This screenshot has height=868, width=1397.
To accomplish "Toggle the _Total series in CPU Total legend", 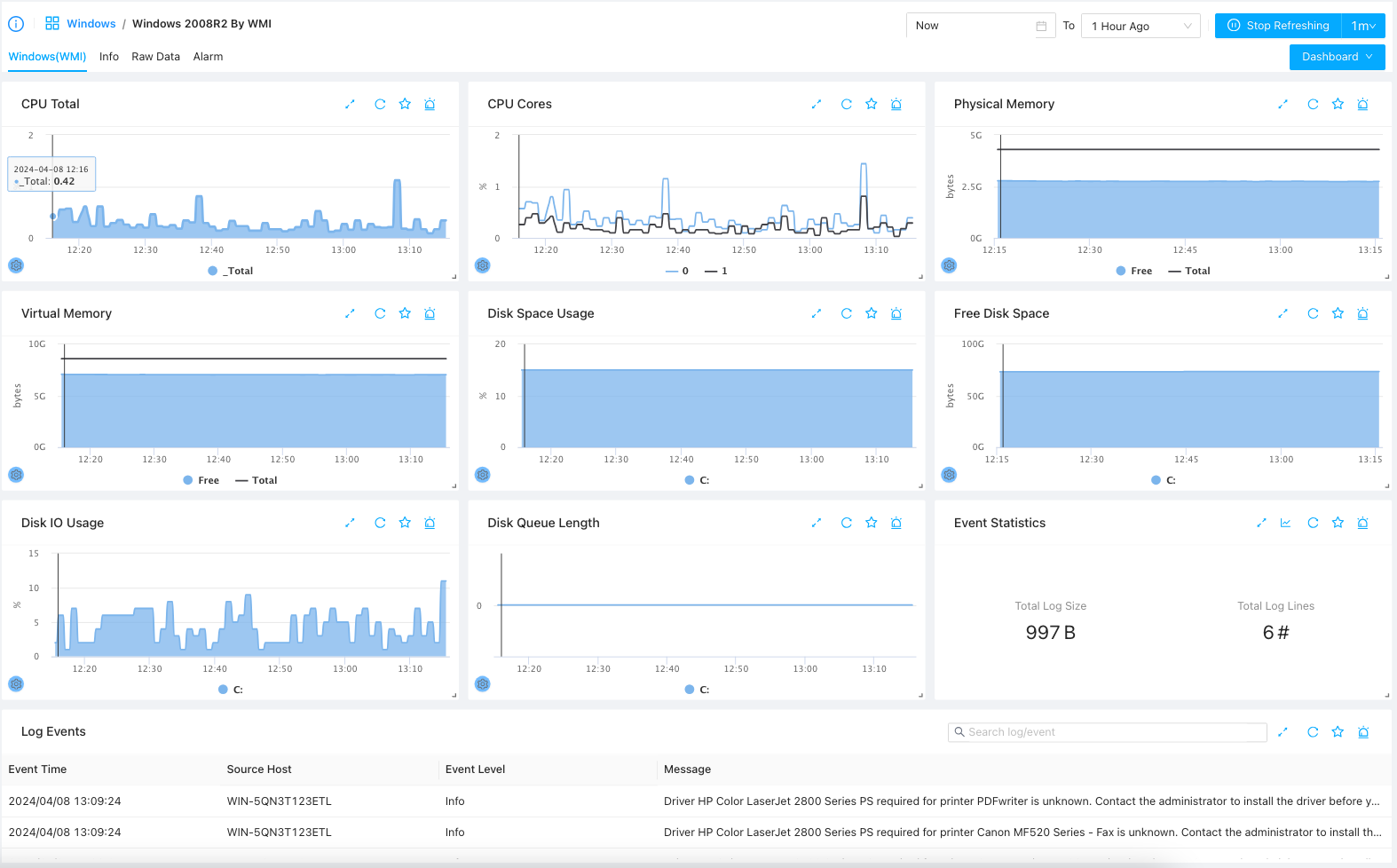I will (x=231, y=271).
